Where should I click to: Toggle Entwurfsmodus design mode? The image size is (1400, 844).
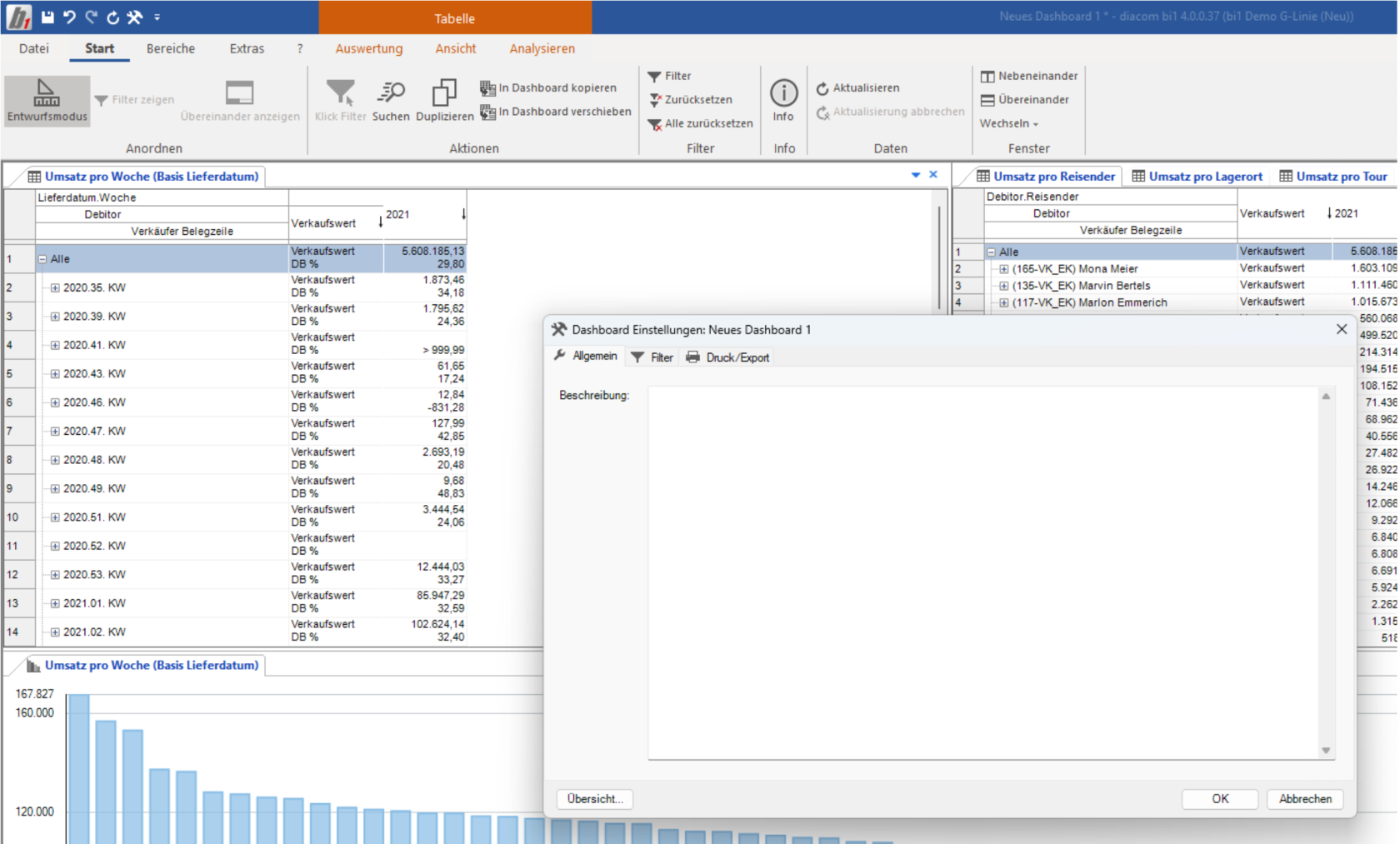(47, 101)
